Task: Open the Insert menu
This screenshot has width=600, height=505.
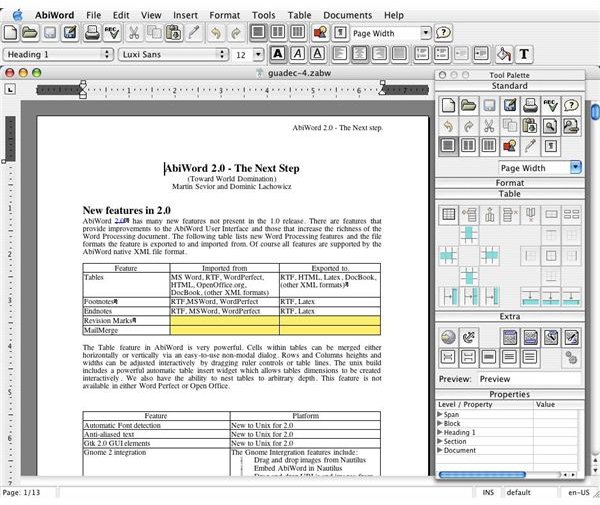Action: pos(185,15)
